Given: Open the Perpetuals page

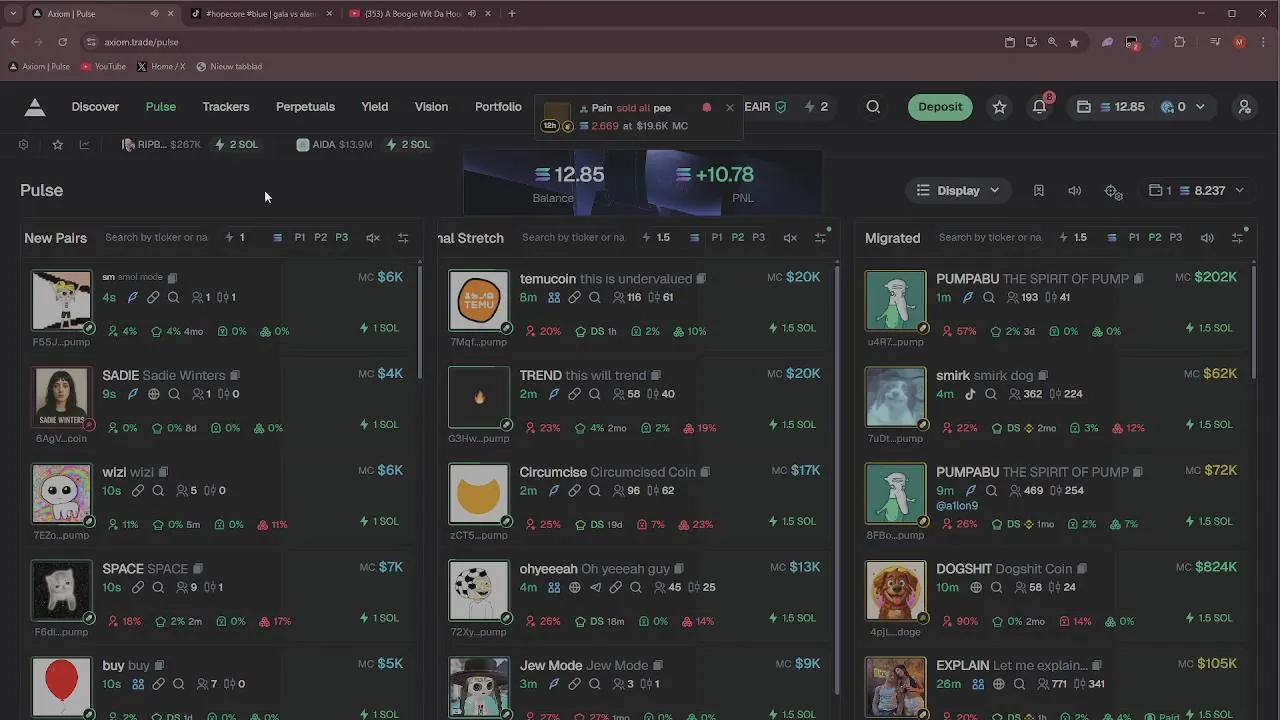Looking at the screenshot, I should point(305,107).
